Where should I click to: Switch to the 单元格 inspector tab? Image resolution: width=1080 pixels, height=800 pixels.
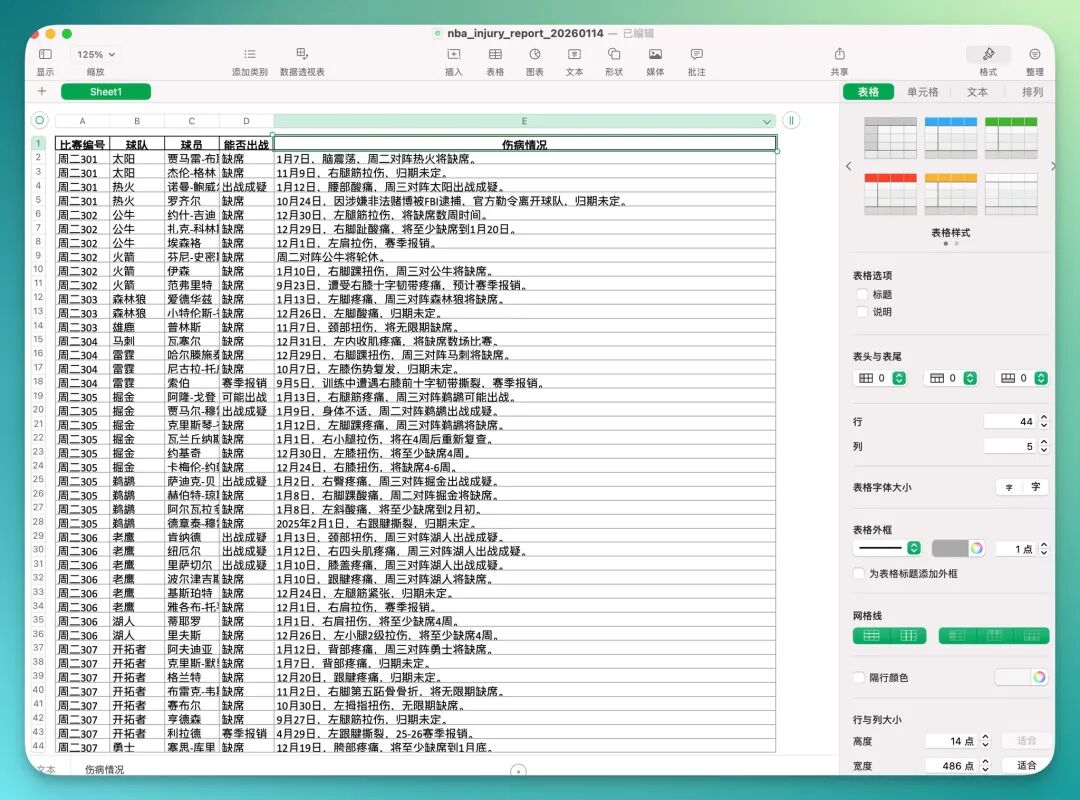(x=922, y=92)
